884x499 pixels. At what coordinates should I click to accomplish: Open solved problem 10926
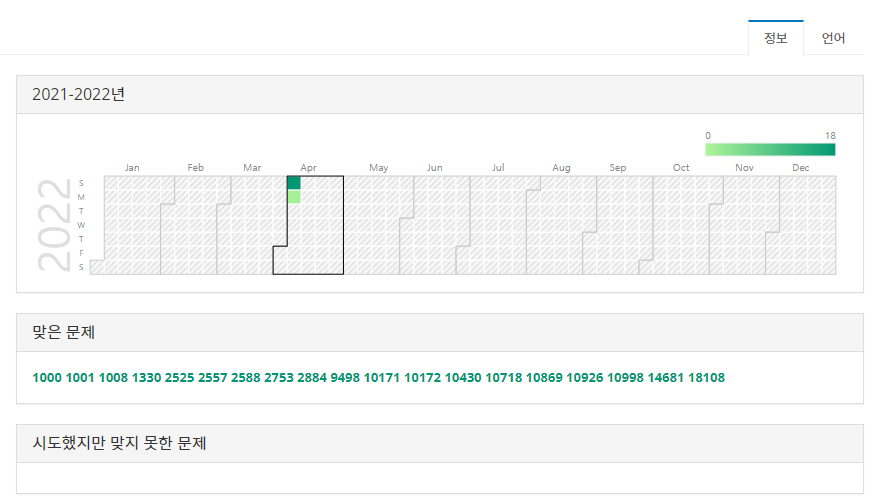(x=585, y=378)
